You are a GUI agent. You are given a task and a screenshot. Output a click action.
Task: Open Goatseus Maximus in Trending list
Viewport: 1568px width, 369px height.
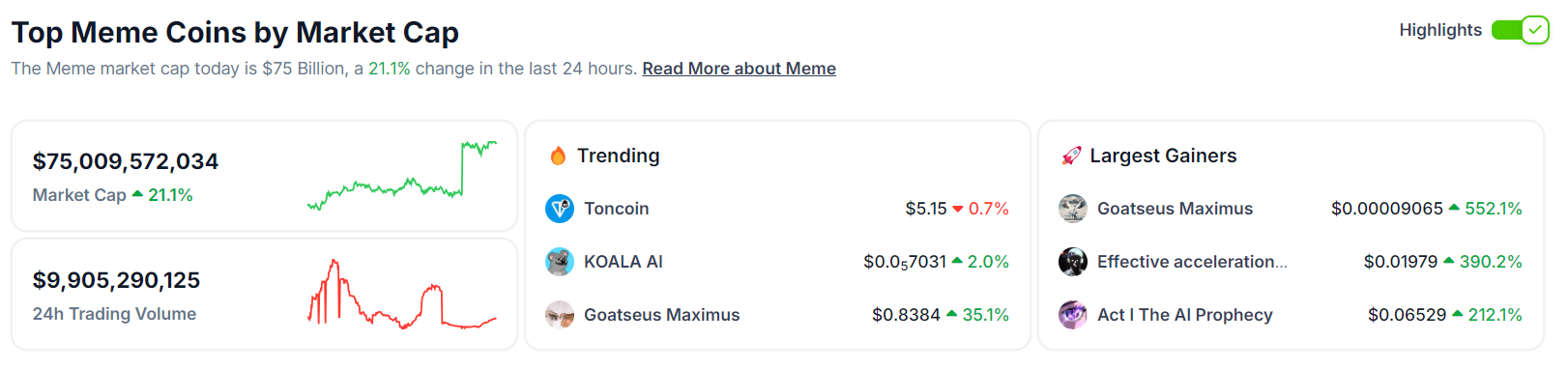pyautogui.click(x=662, y=315)
